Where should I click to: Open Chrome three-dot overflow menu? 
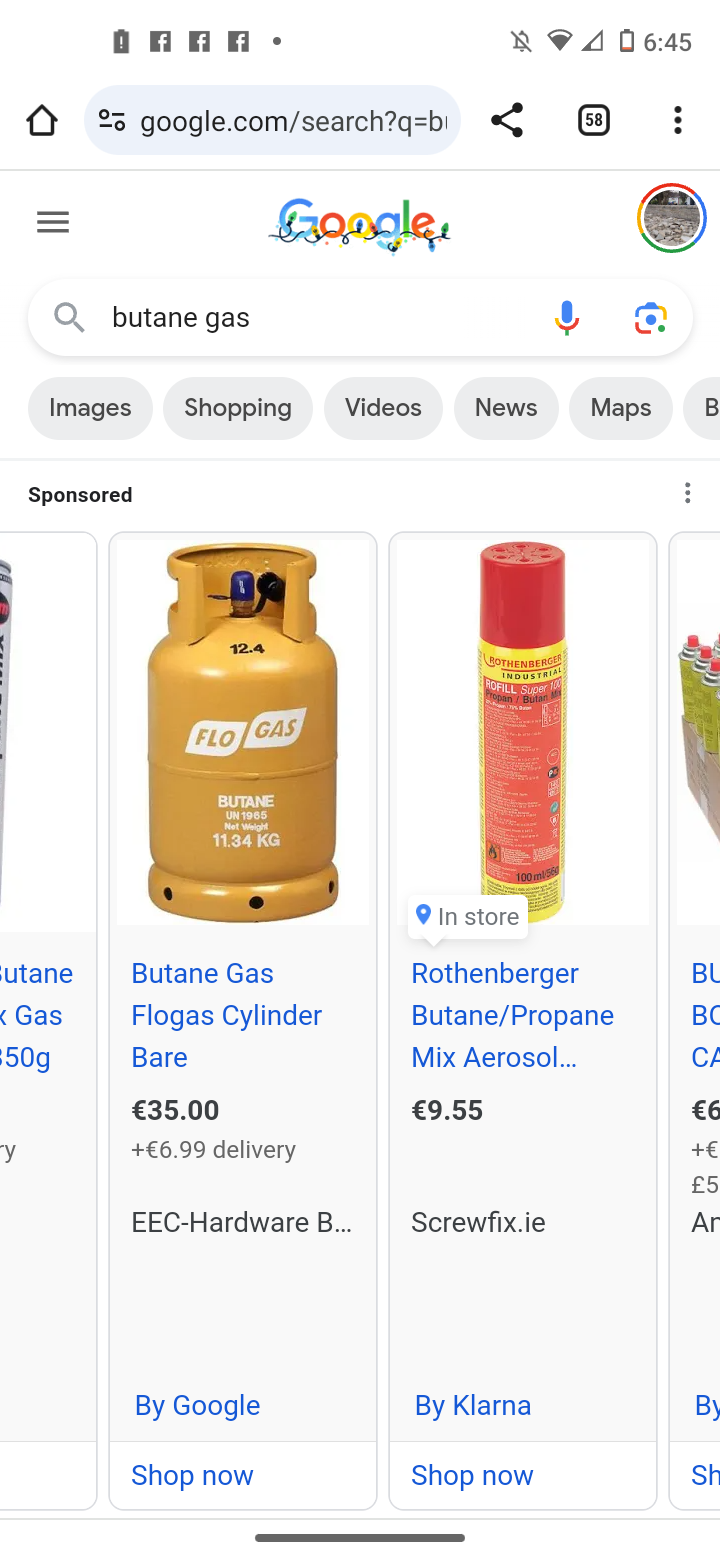(678, 121)
